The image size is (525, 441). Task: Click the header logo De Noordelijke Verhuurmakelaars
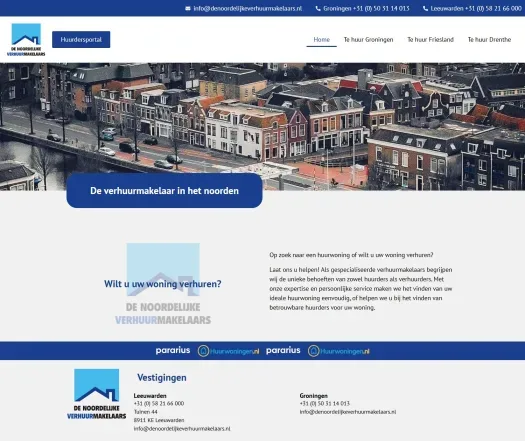[26, 40]
